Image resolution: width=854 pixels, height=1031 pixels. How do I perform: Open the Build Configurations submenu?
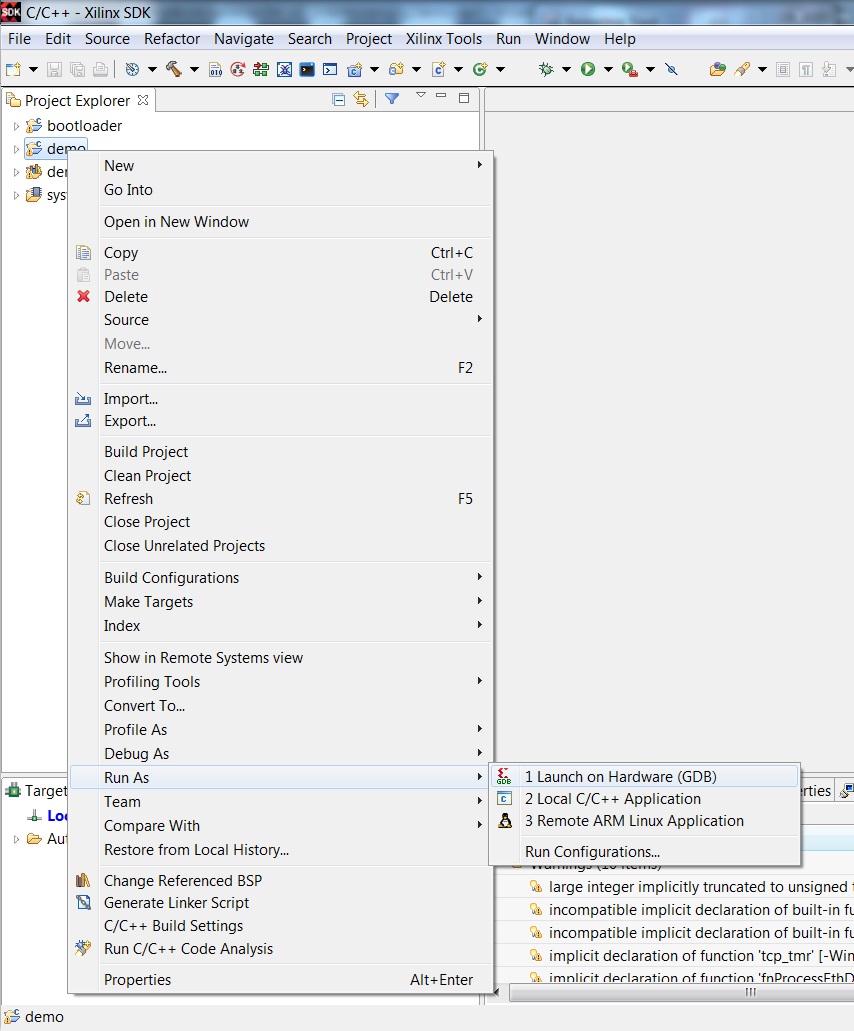coord(281,577)
